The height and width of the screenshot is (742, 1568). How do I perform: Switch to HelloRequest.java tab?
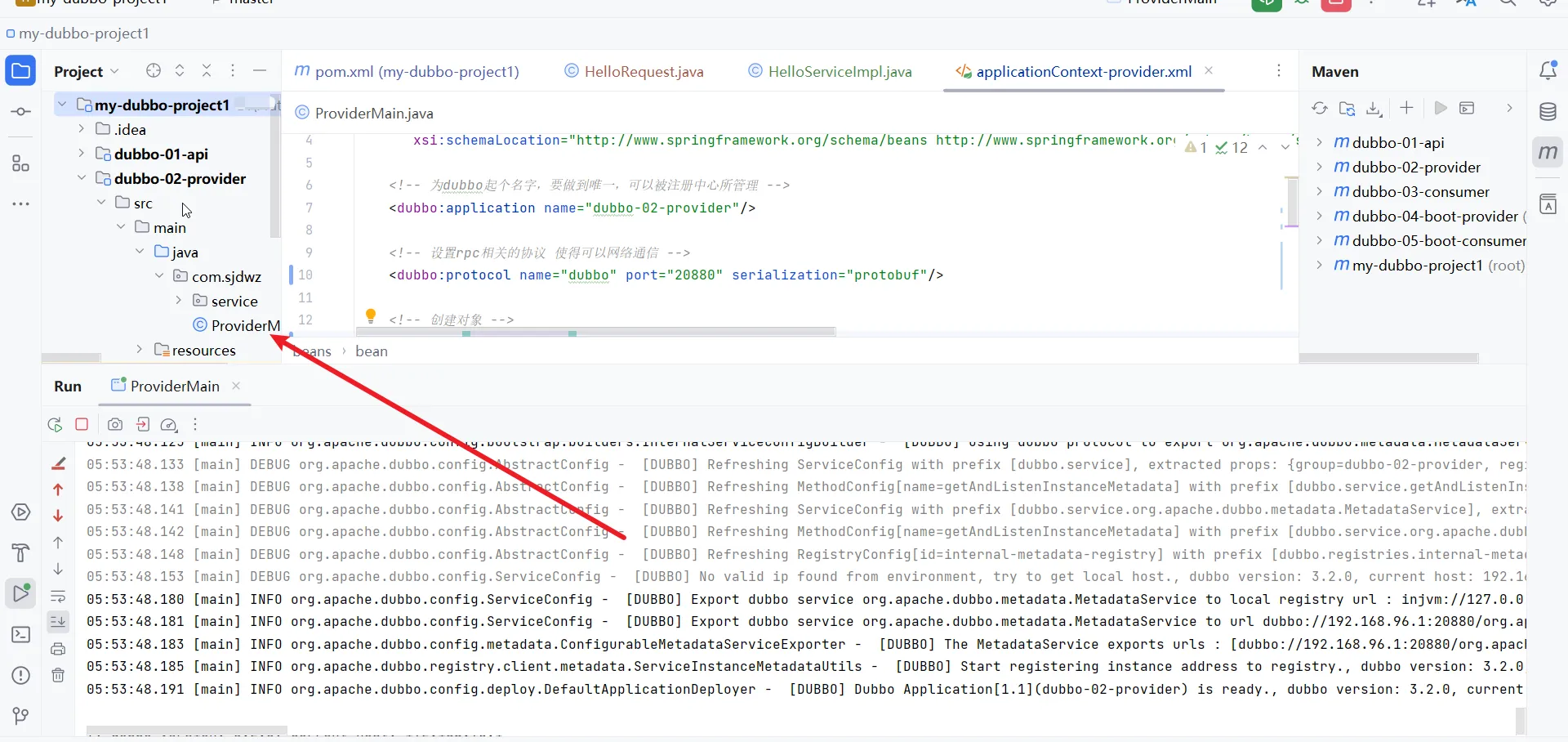pos(635,71)
